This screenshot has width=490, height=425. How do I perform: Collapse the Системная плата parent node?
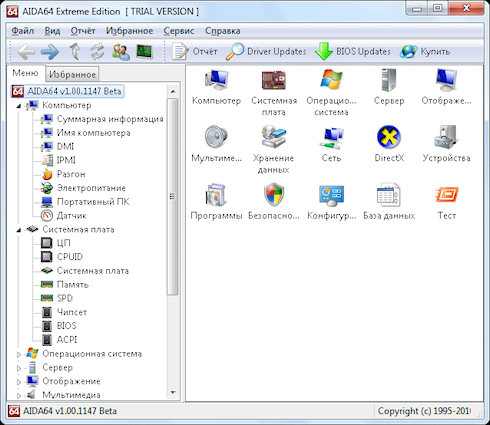19,230
